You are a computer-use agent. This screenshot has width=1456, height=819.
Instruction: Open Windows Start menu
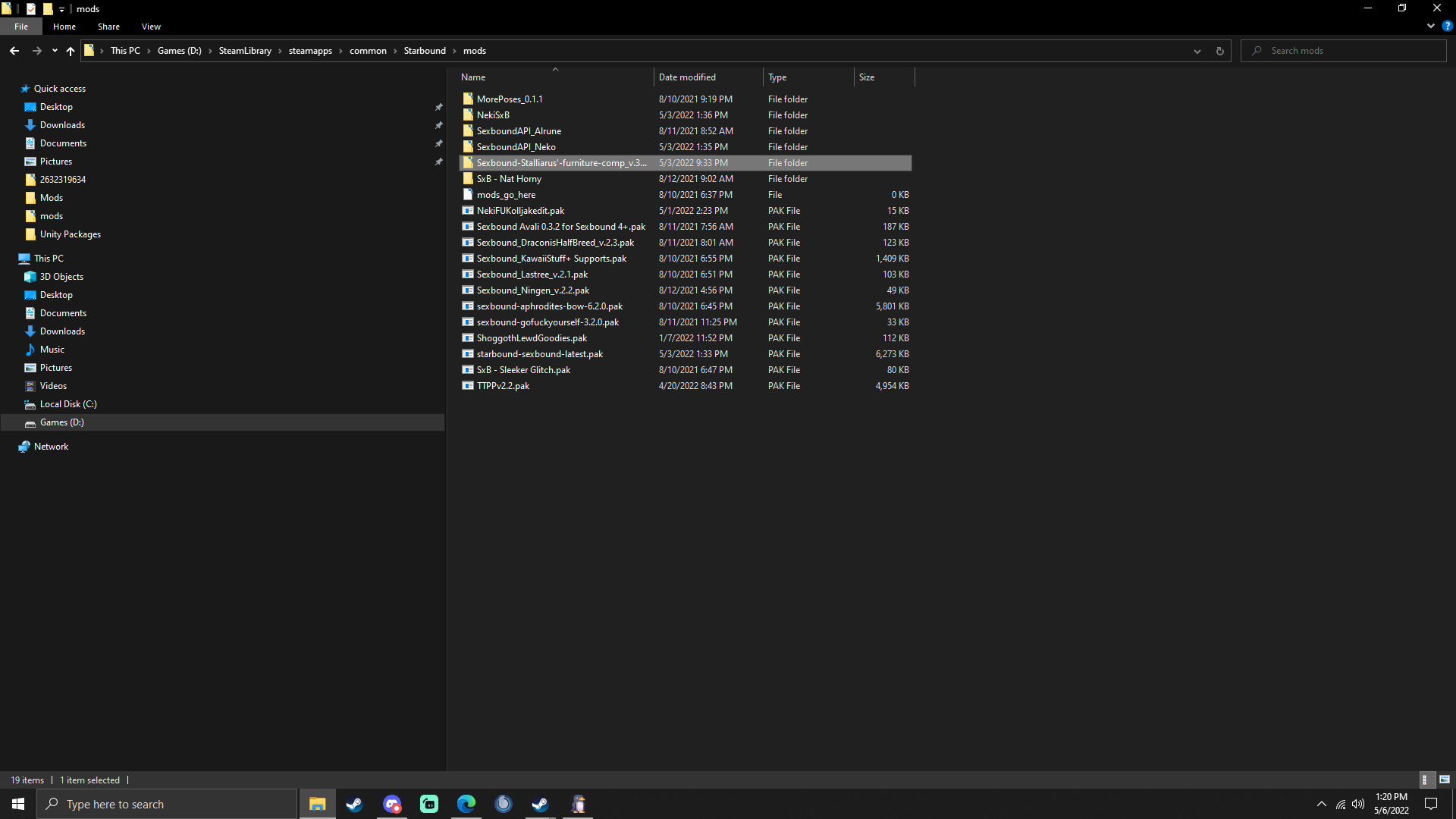coord(18,804)
